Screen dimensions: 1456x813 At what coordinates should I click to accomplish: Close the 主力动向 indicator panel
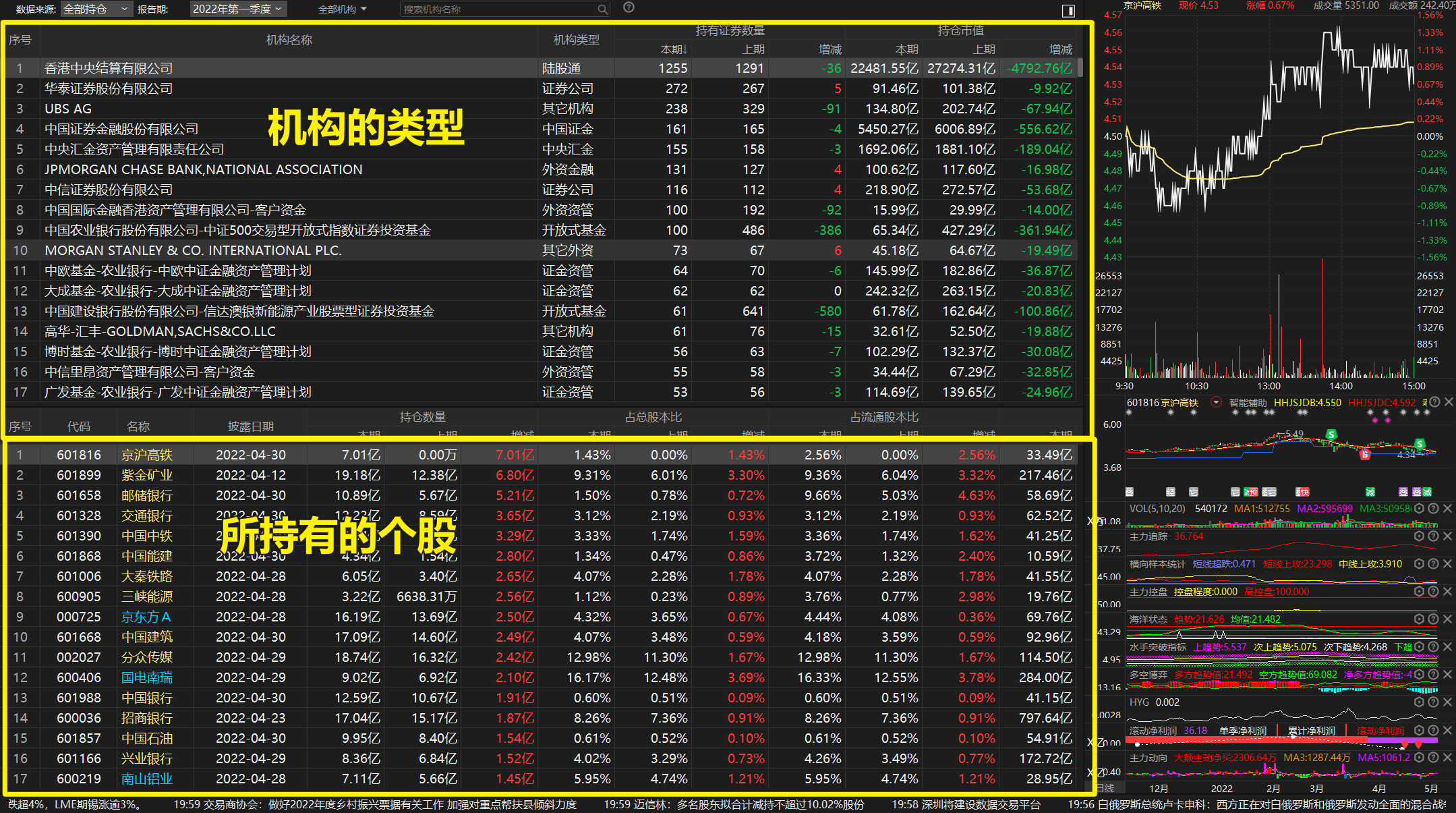click(1447, 758)
